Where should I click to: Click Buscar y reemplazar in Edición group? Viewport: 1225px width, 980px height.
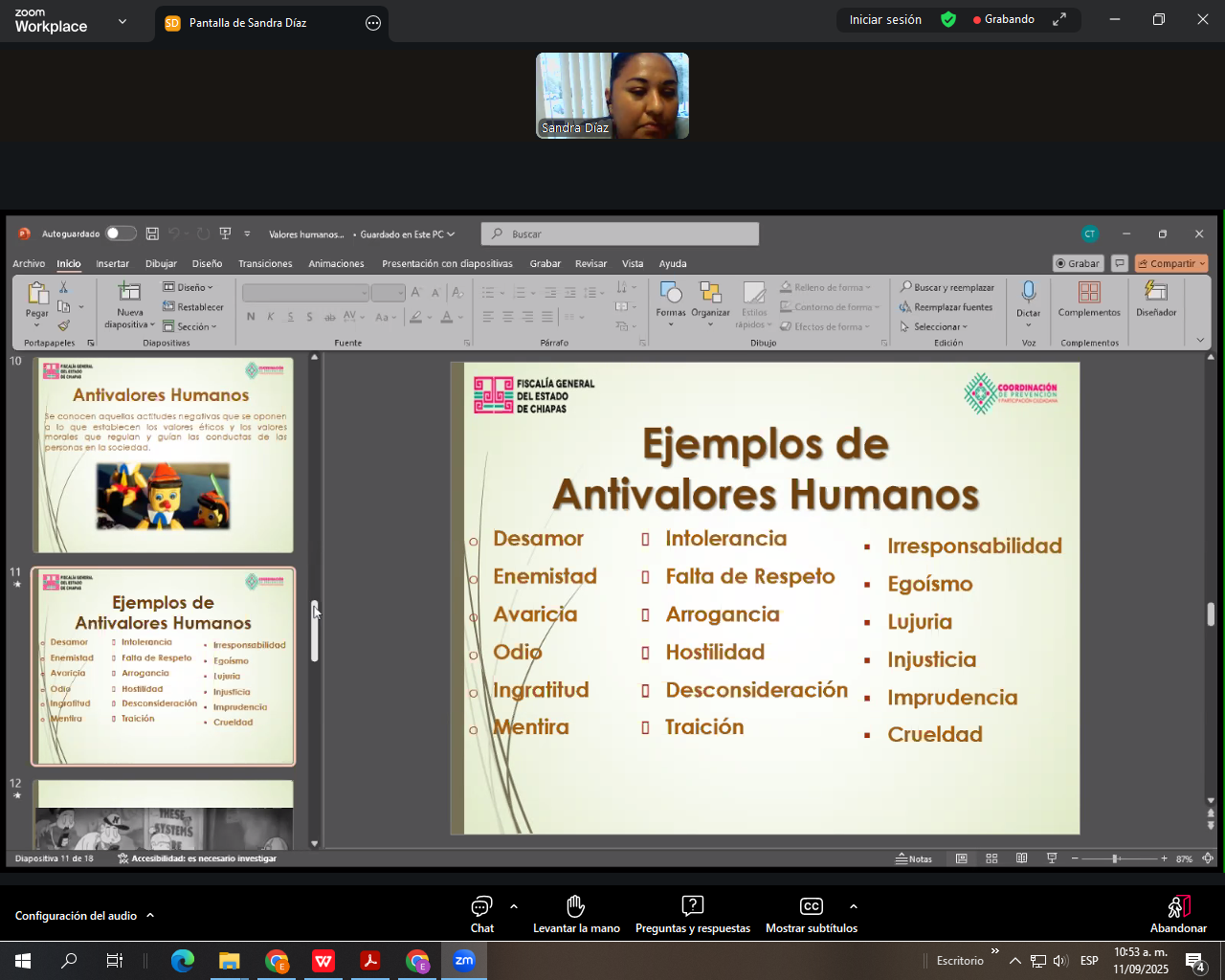(947, 287)
